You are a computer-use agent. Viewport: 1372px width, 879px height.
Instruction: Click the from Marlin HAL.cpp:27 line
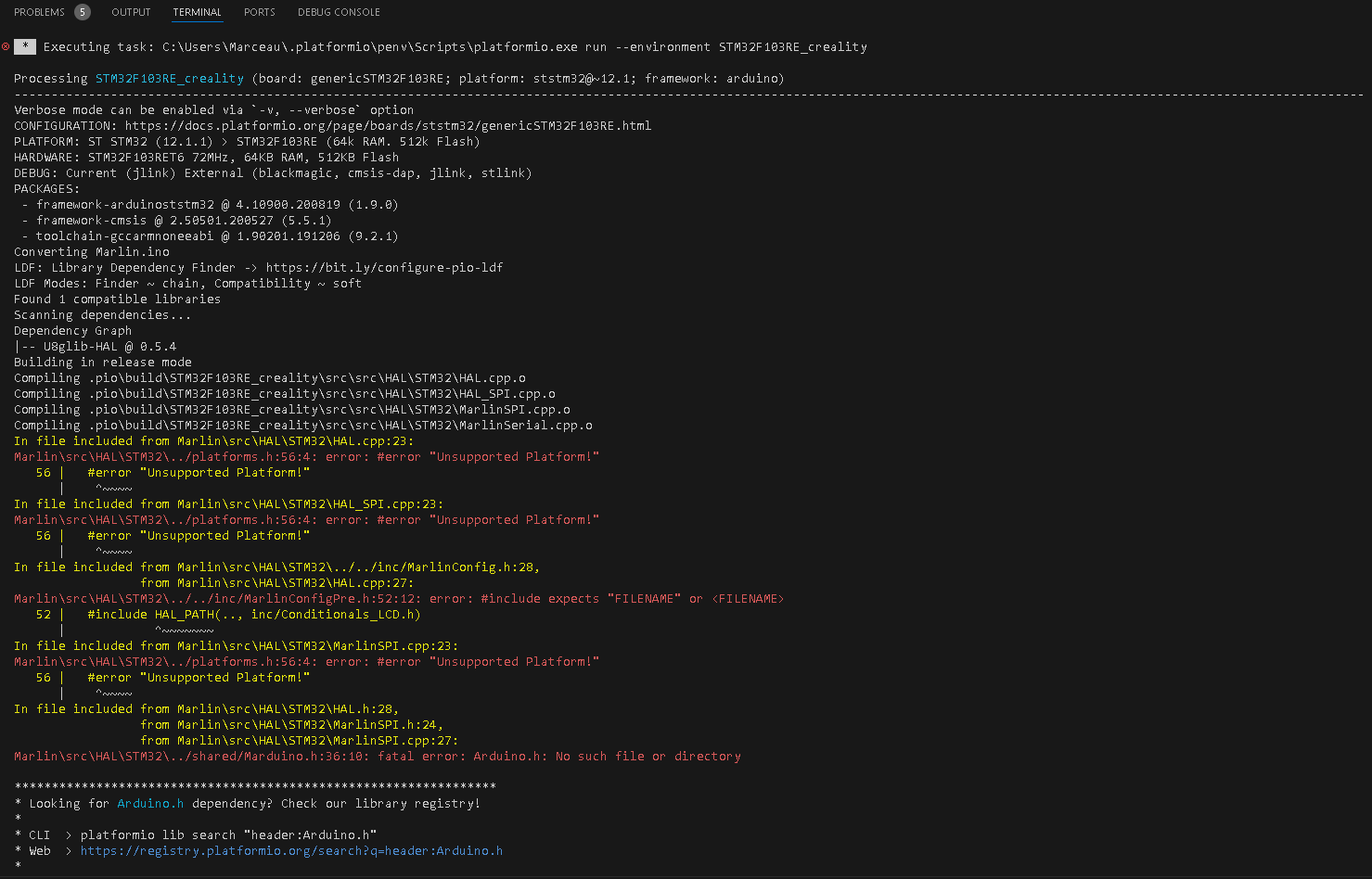(x=277, y=582)
